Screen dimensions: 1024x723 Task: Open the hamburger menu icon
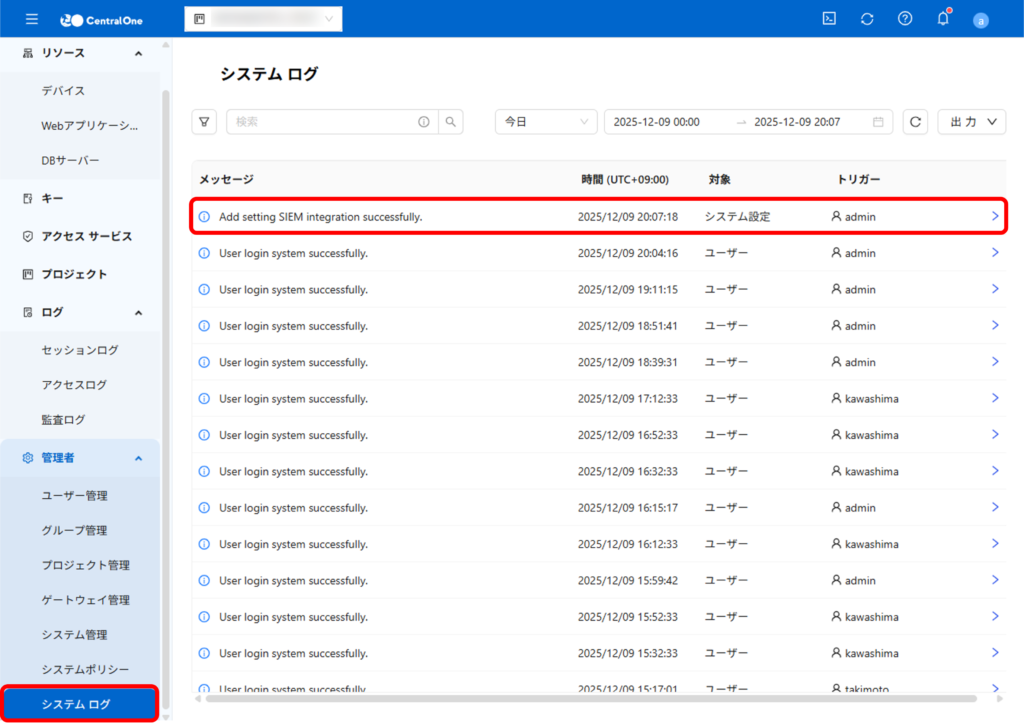coord(32,19)
